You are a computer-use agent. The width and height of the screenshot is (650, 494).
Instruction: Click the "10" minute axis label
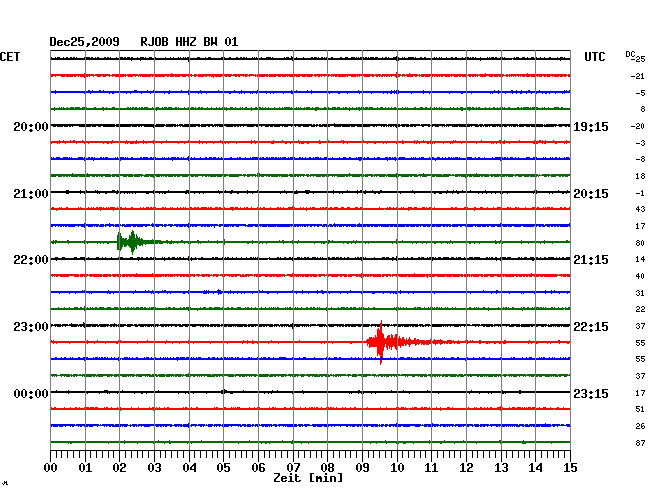[397, 468]
